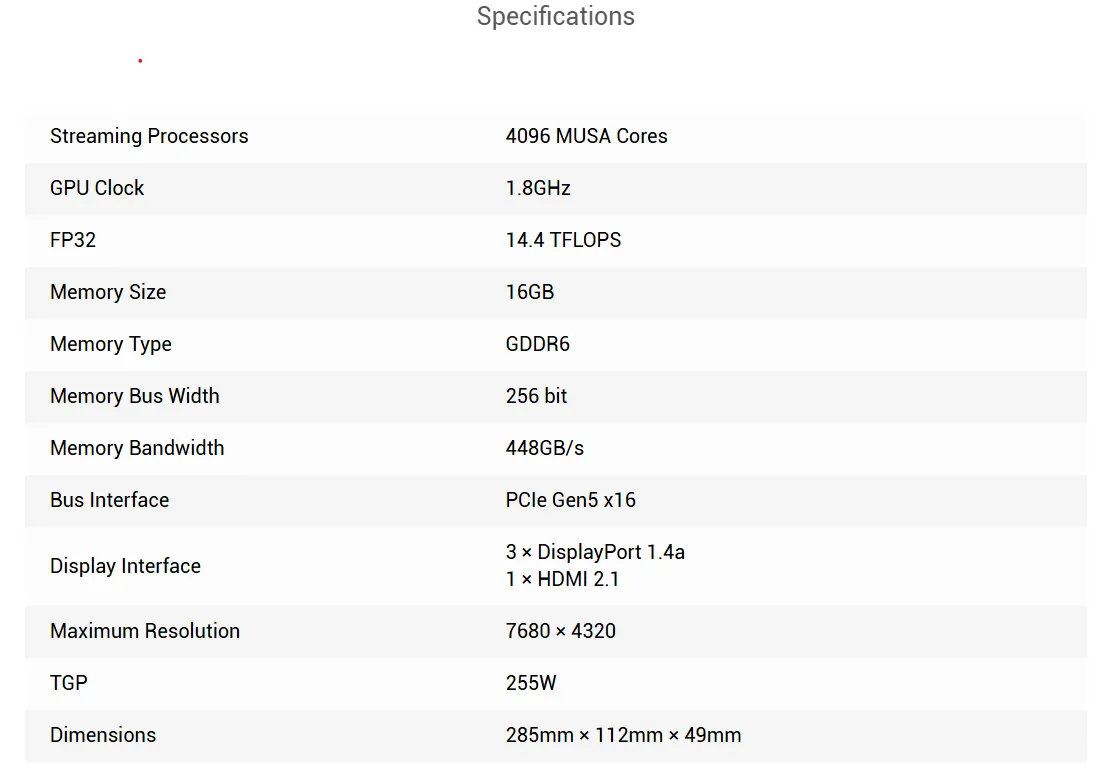Screen dimensions: 1096x777
Task: Click the 448GB/s bandwidth value
Action: 545,448
